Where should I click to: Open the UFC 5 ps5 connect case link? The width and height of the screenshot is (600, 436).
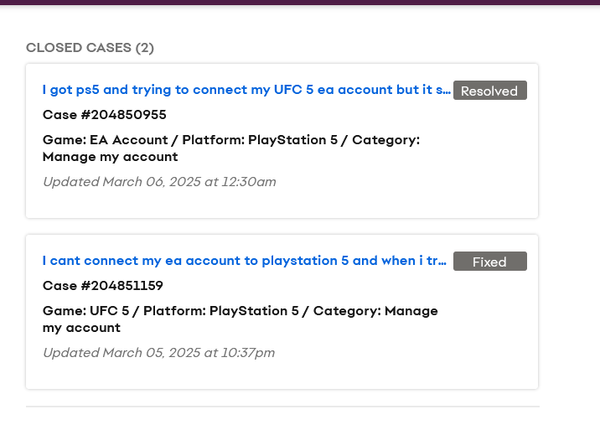coord(246,90)
